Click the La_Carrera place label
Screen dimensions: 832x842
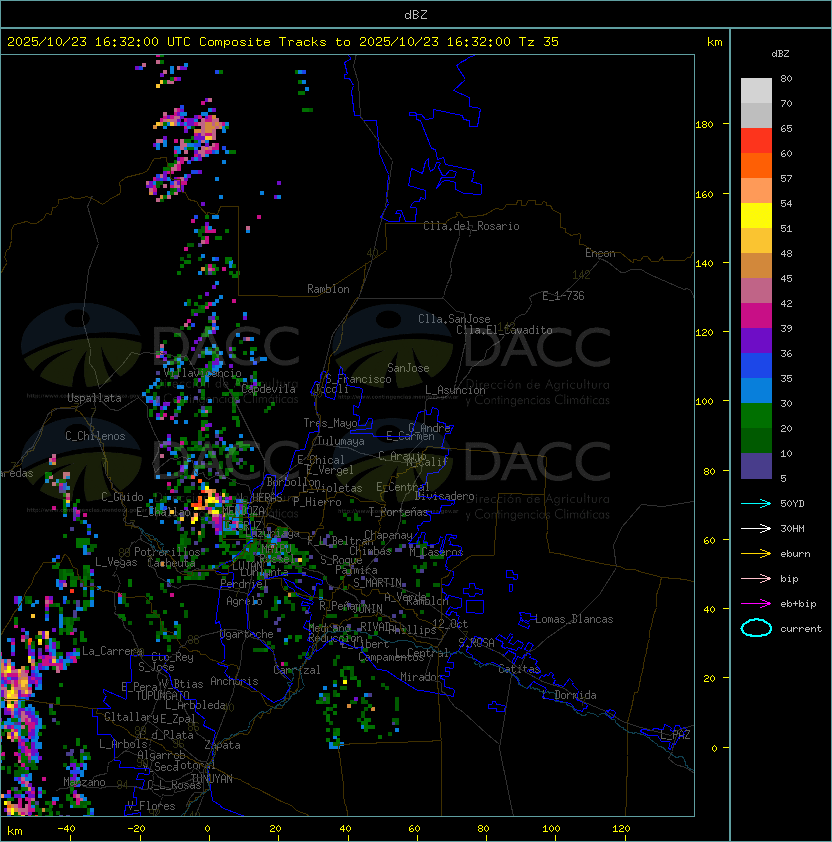pos(112,651)
